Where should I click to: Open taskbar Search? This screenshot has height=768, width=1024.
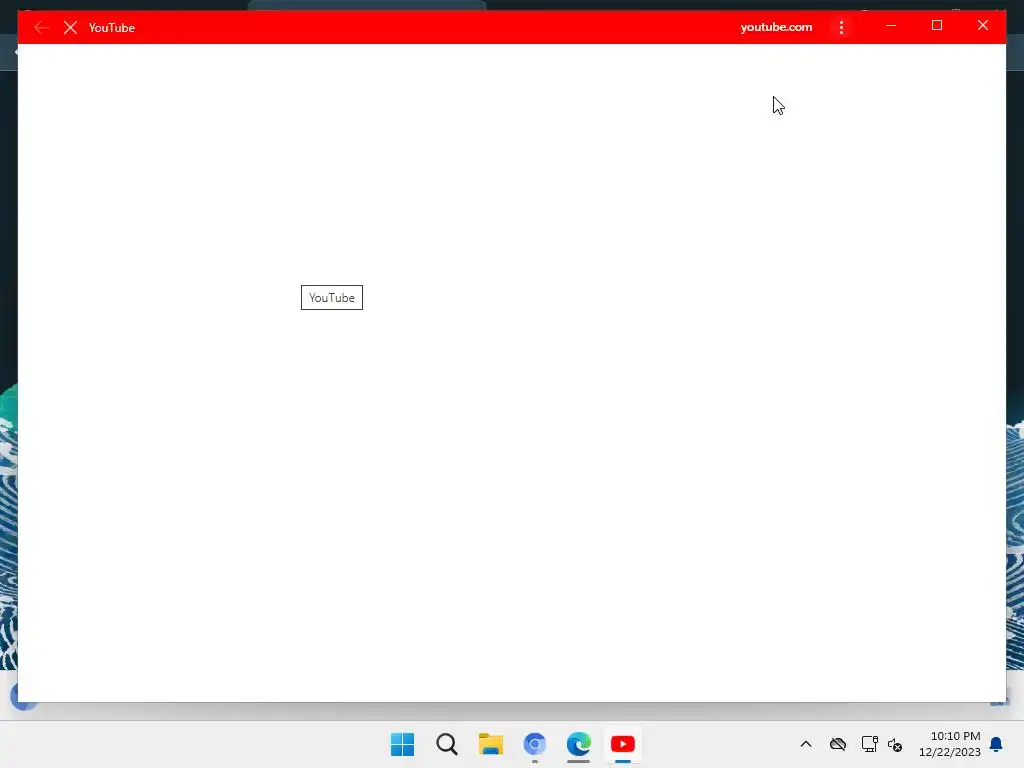[447, 744]
